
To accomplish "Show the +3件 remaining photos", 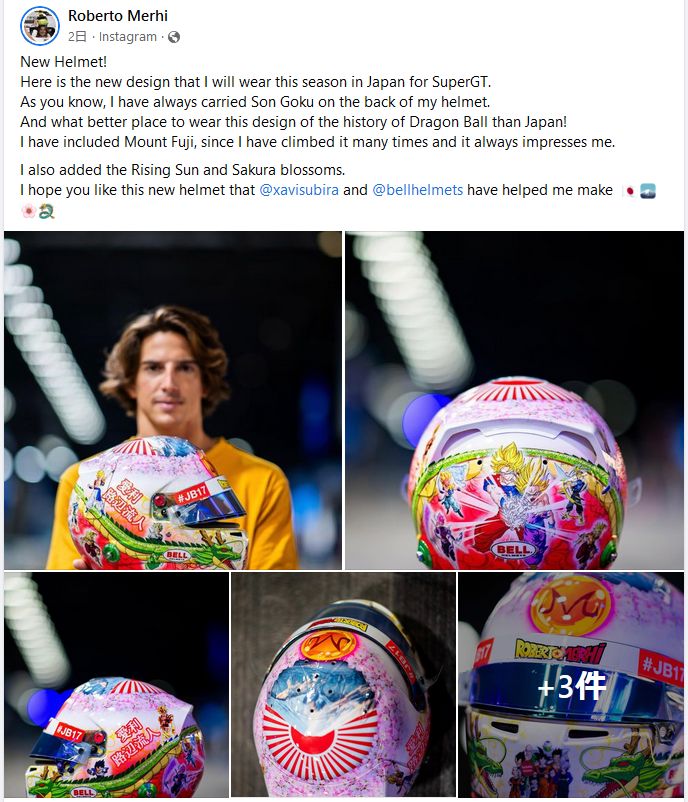I will coord(571,684).
